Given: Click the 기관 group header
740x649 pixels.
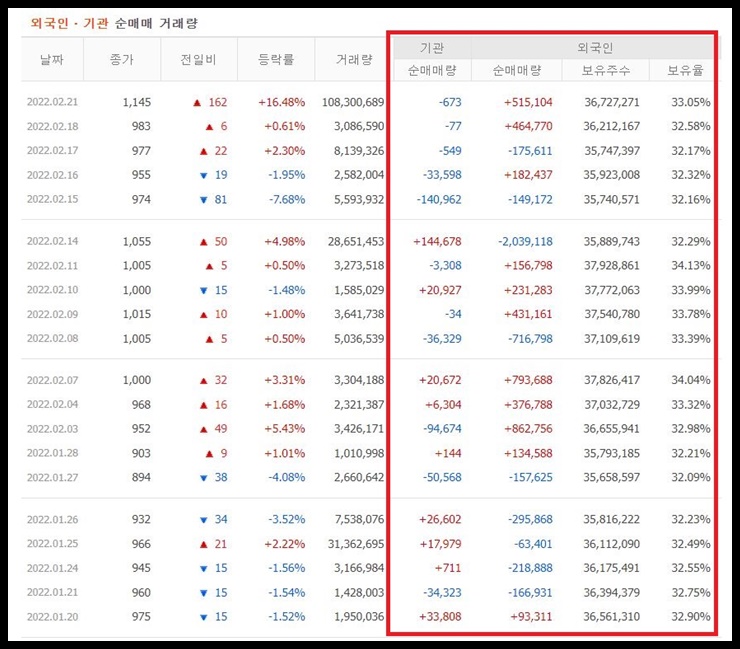Looking at the screenshot, I should click(432, 48).
